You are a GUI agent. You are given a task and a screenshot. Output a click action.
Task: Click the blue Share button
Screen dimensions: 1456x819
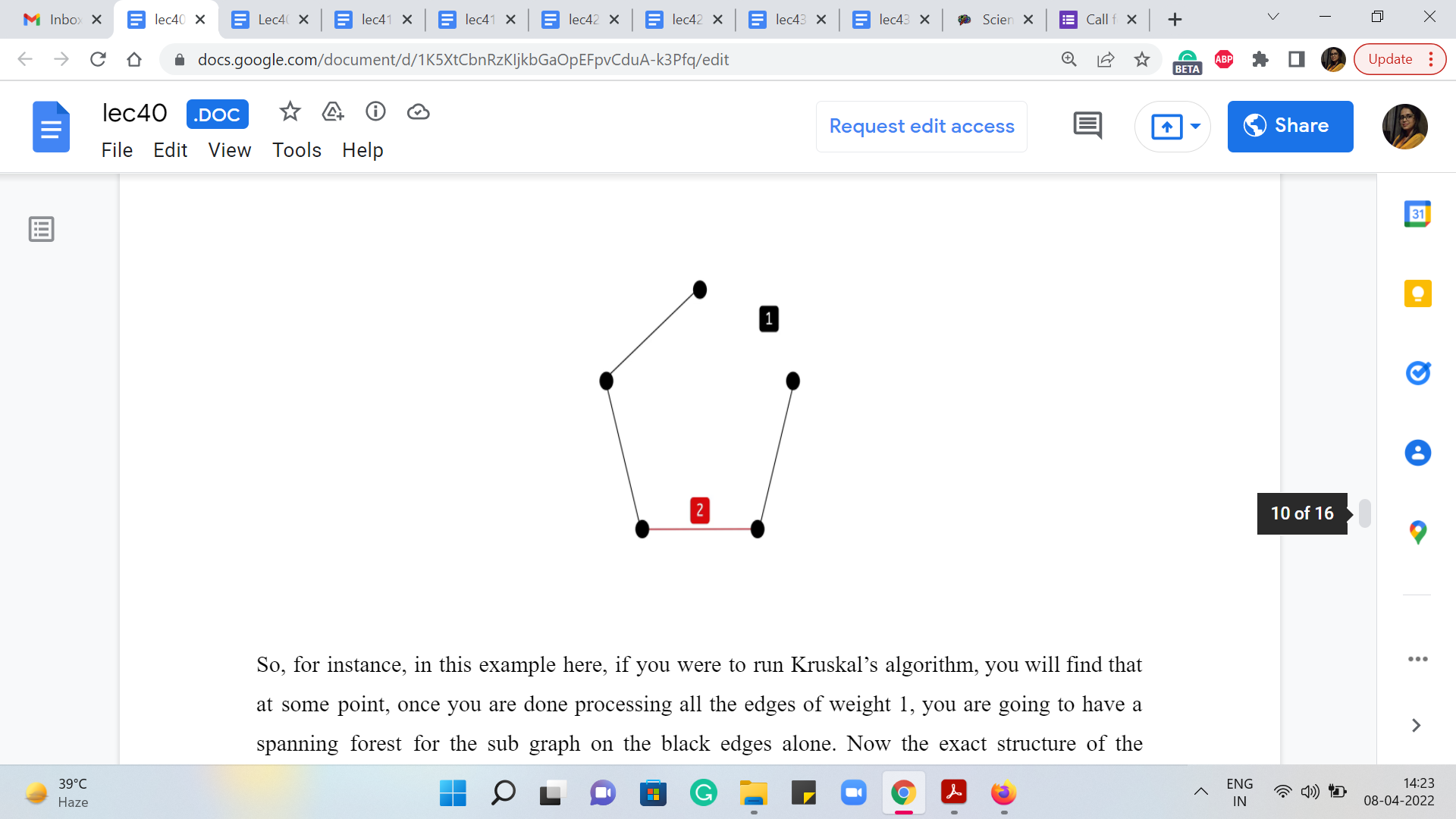tap(1290, 126)
